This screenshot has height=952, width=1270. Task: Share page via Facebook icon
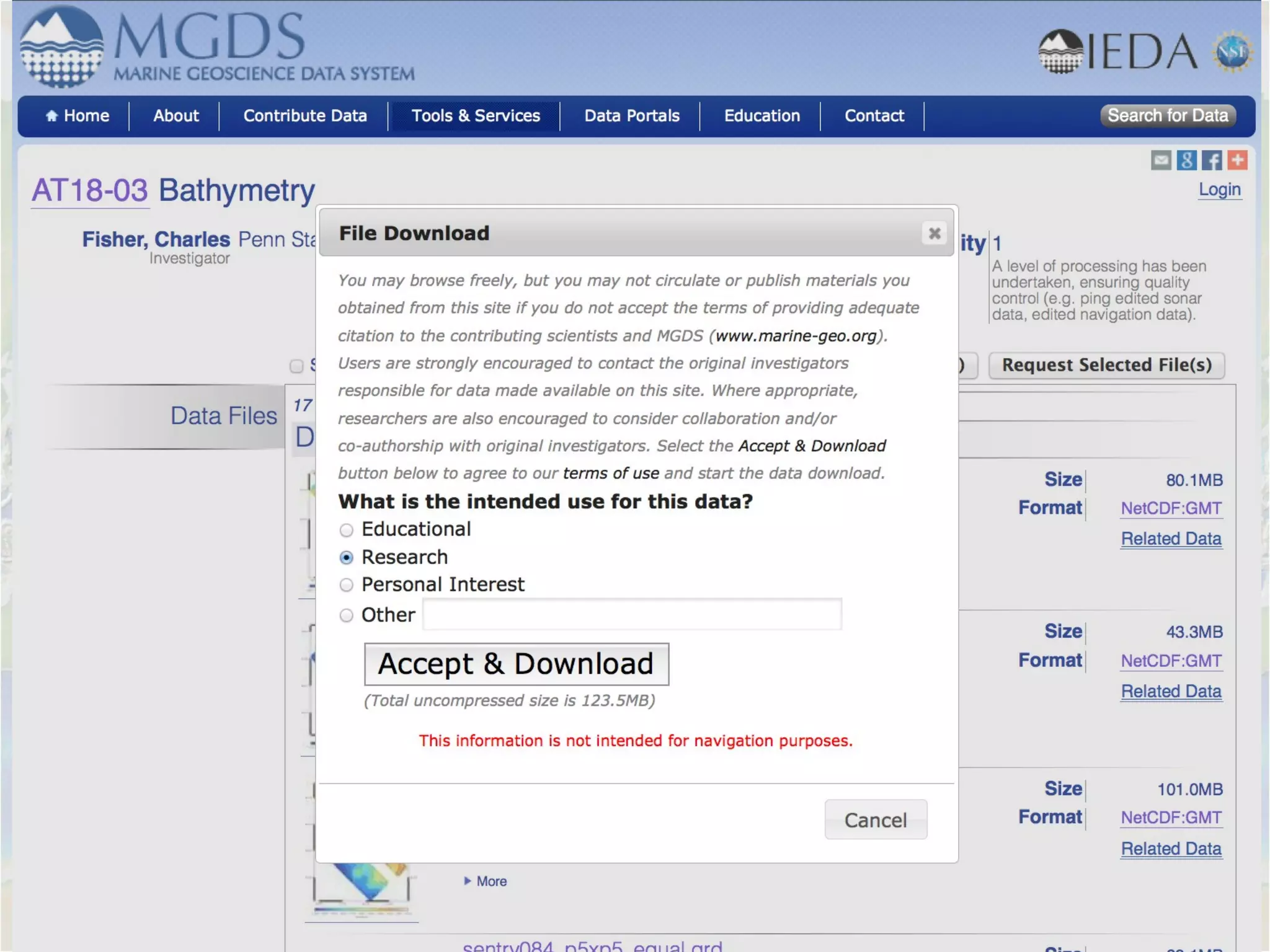(1212, 161)
